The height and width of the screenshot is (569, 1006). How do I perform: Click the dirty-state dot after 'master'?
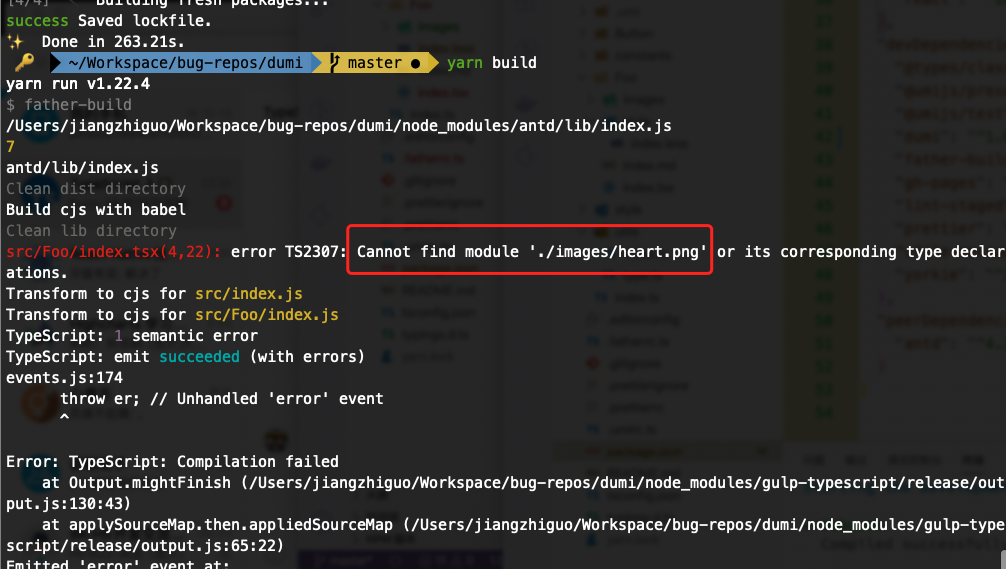click(415, 64)
